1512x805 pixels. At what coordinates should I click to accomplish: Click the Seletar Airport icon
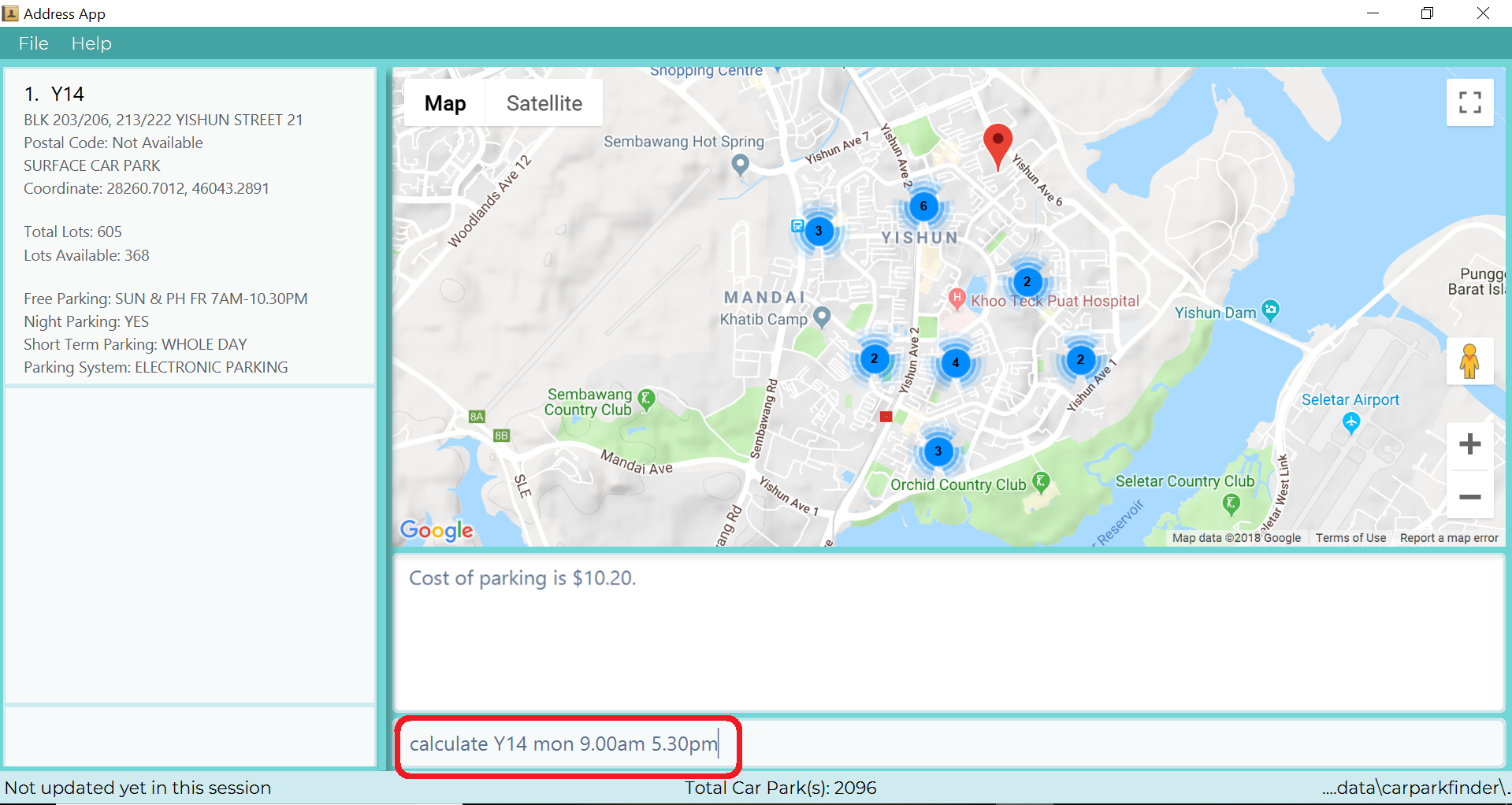[x=1351, y=424]
